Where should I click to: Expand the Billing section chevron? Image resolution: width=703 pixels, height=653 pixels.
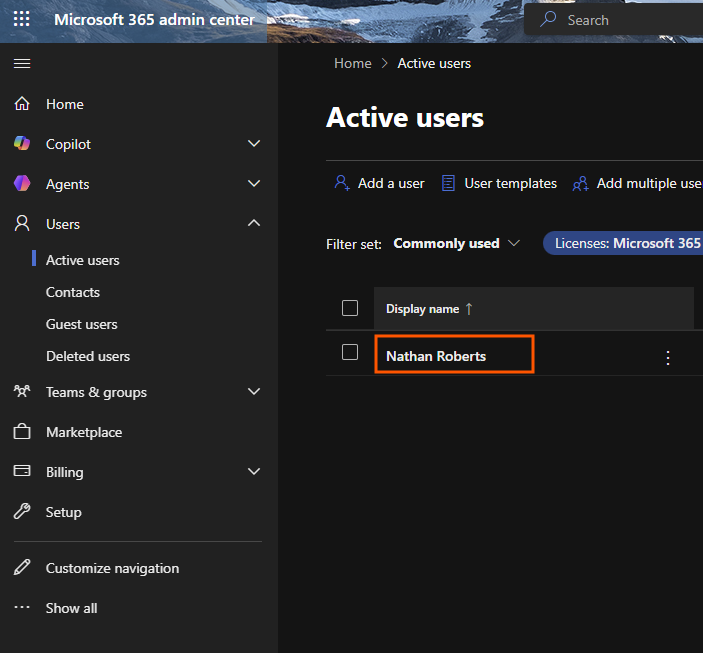tap(254, 471)
